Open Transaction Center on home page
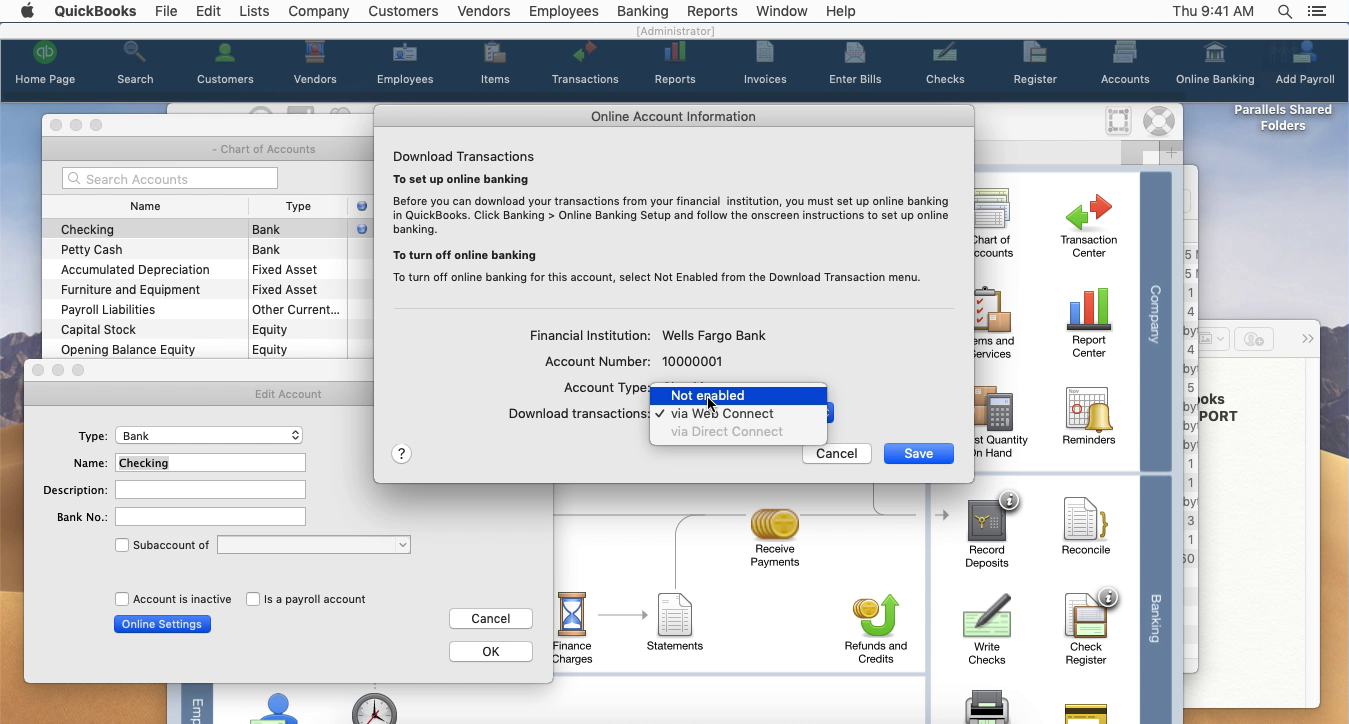The image size is (1349, 724). 1088,226
